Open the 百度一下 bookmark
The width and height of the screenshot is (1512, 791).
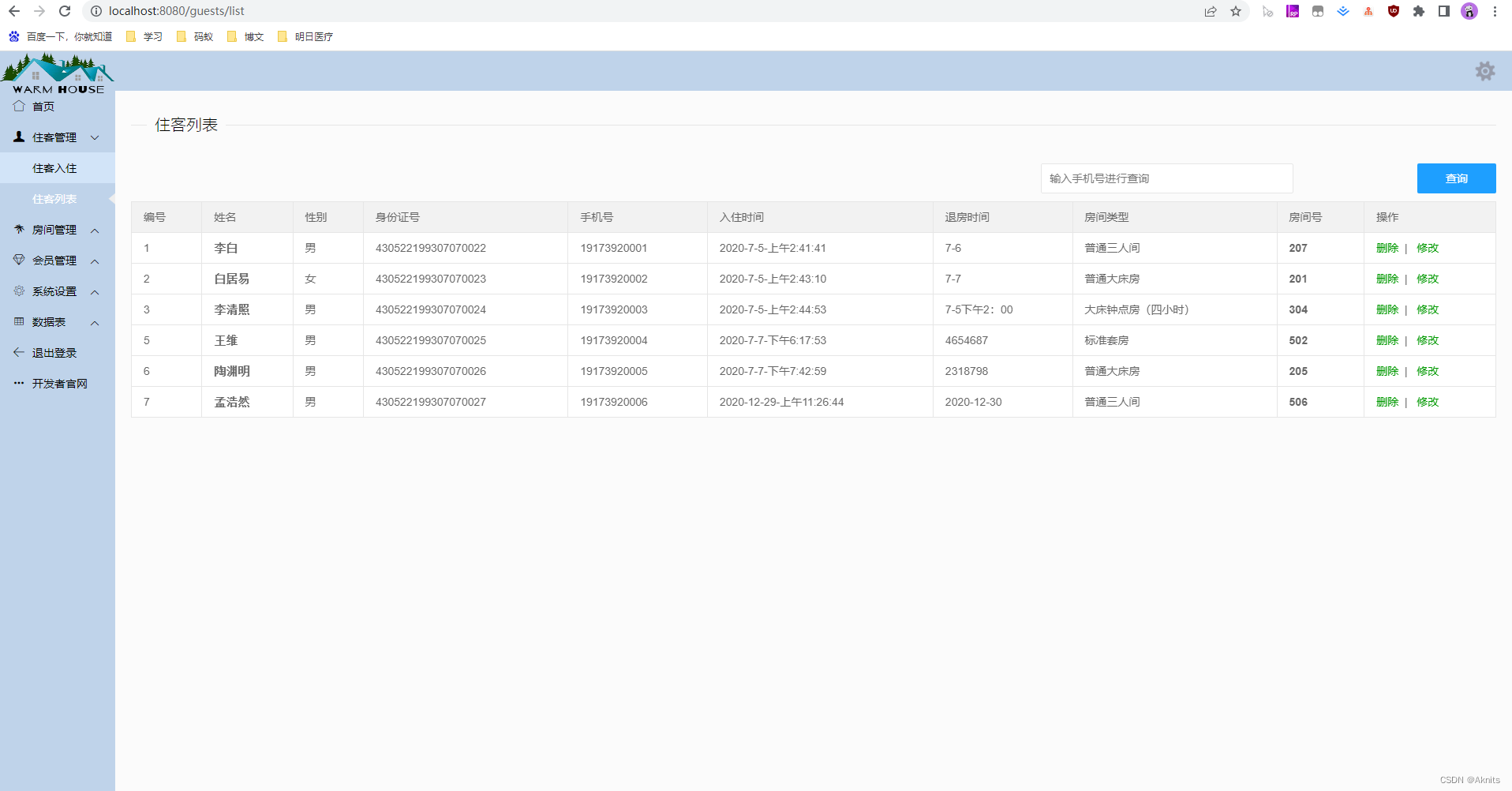[61, 36]
